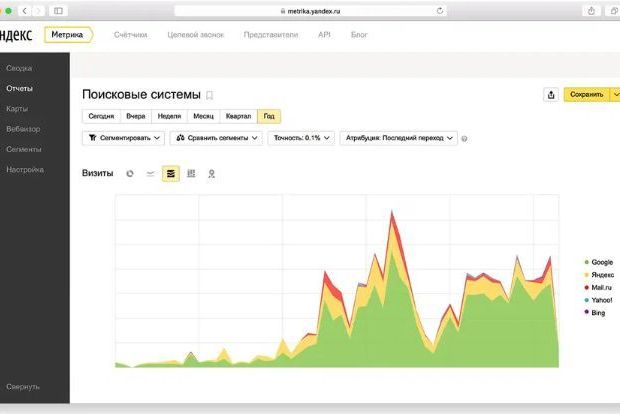The width and height of the screenshot is (620, 414).
Task: Expand the Сохранить dropdown arrow
Action: click(615, 95)
